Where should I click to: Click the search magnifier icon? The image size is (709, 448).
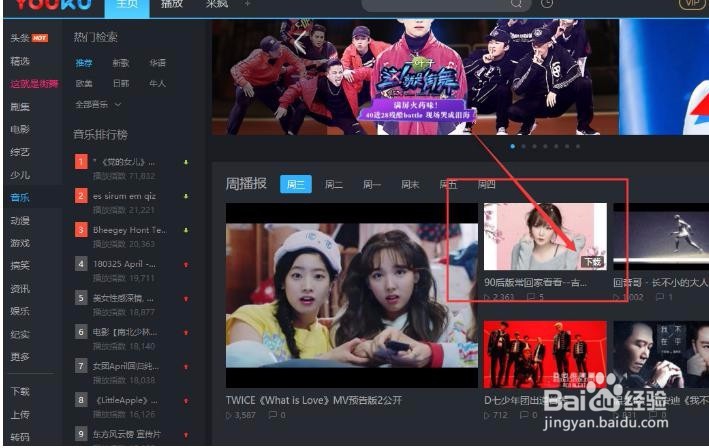click(x=516, y=4)
